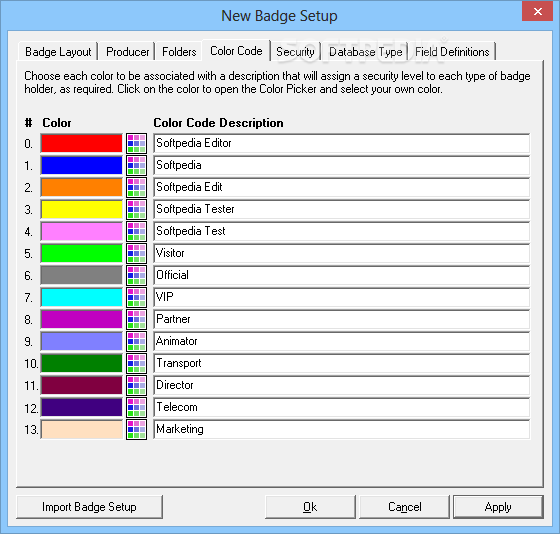Click the cyan swatch for VIP
560x534 pixels.
click(82, 297)
